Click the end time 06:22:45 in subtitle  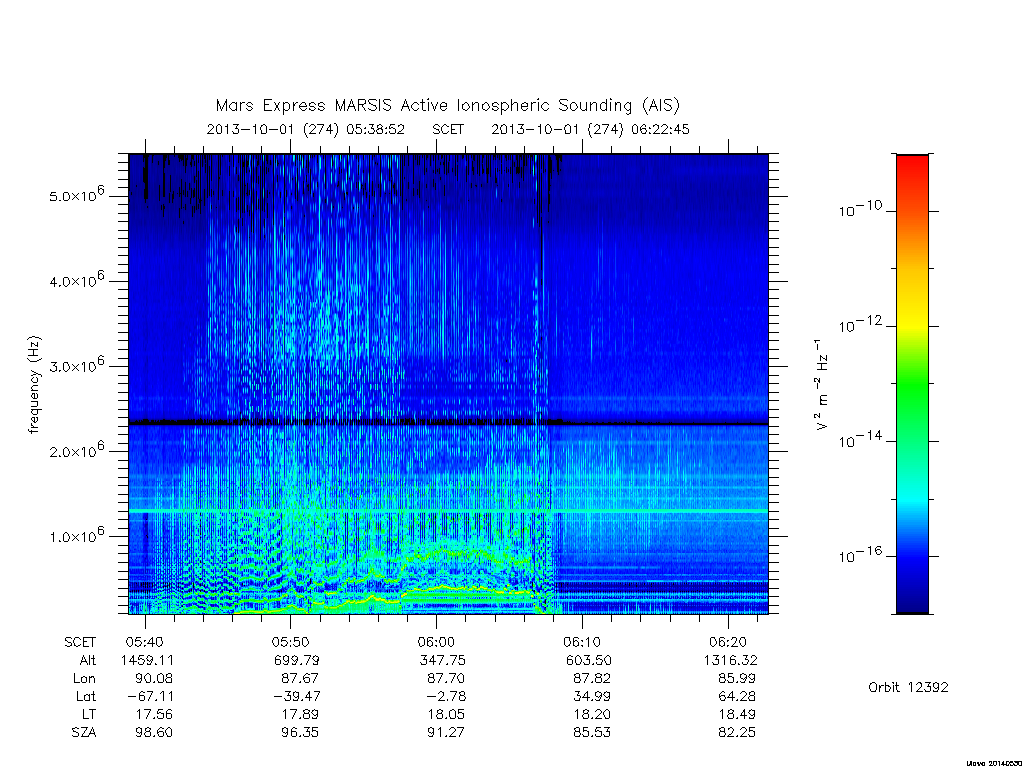pos(660,129)
